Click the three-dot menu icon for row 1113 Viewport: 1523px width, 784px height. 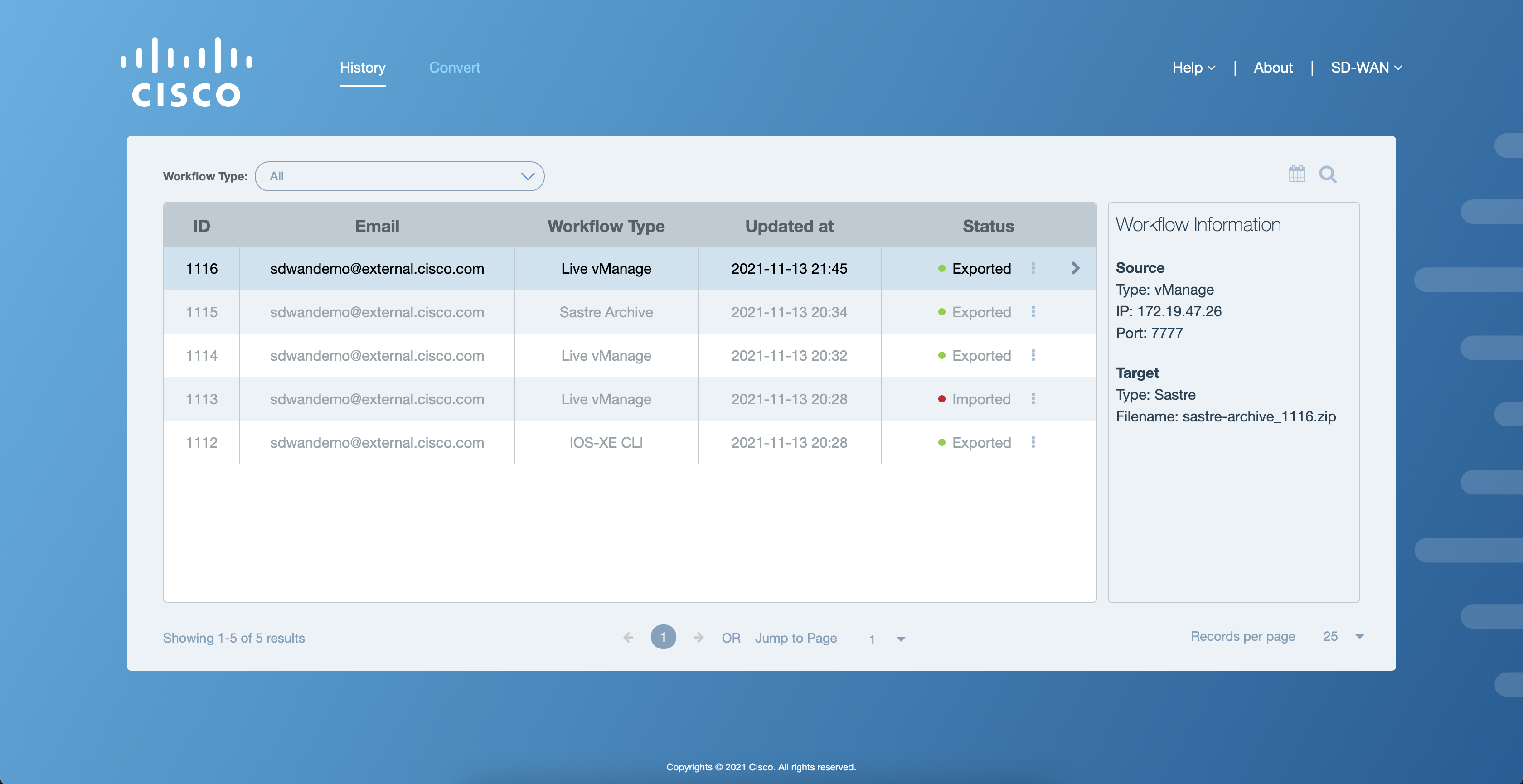click(1033, 398)
